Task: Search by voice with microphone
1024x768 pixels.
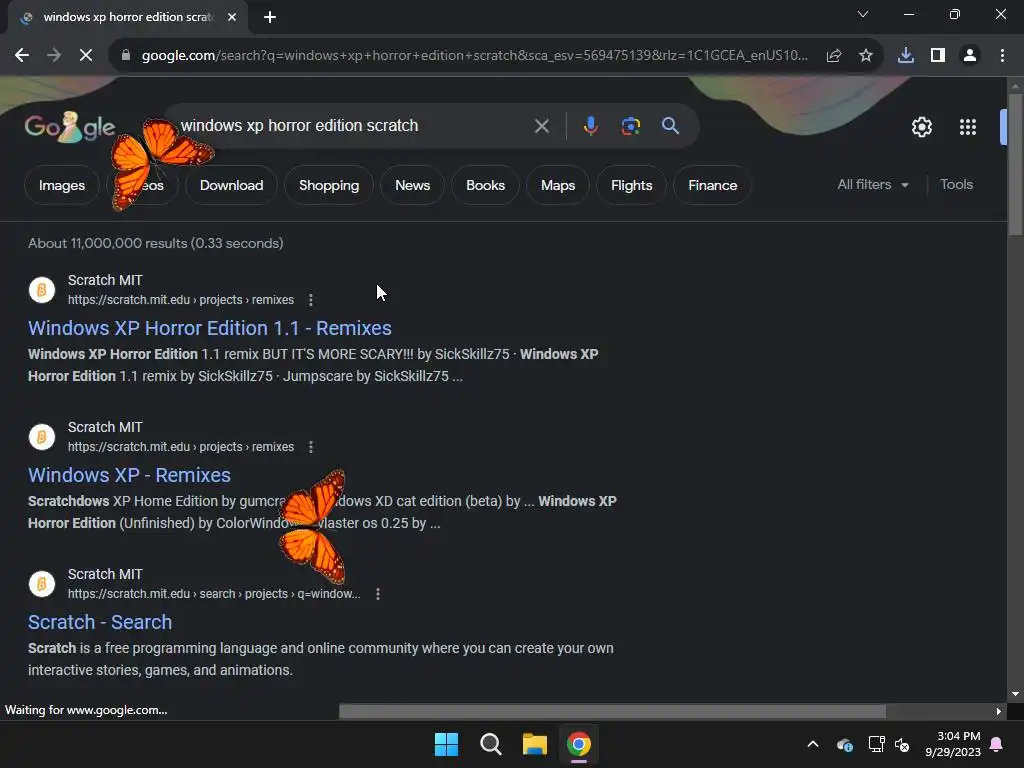Action: 590,125
